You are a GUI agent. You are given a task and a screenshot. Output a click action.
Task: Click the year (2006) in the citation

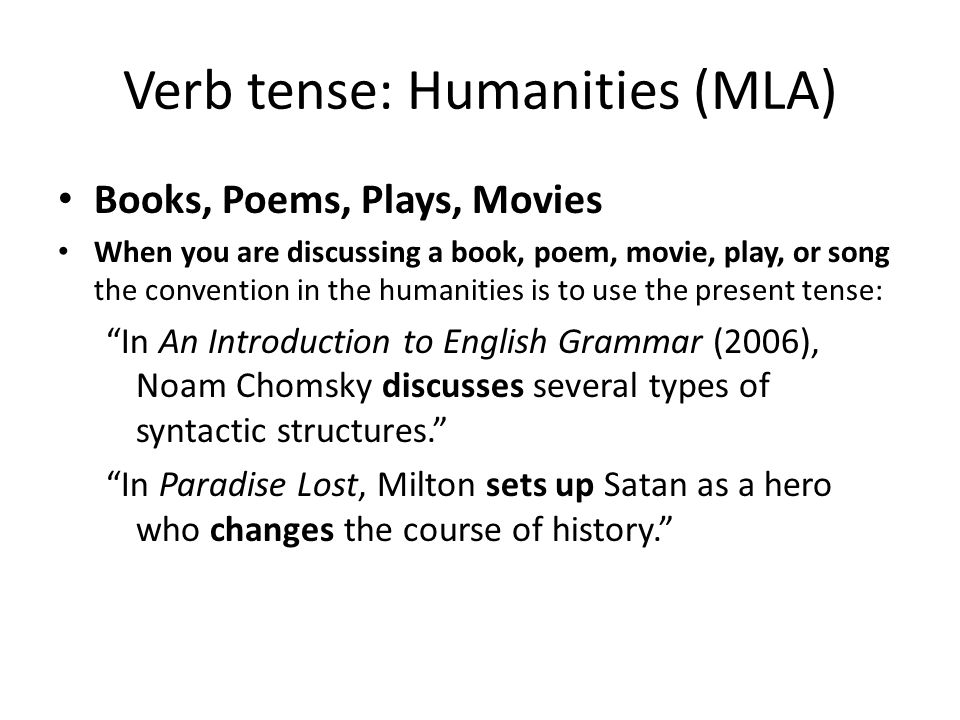point(762,342)
